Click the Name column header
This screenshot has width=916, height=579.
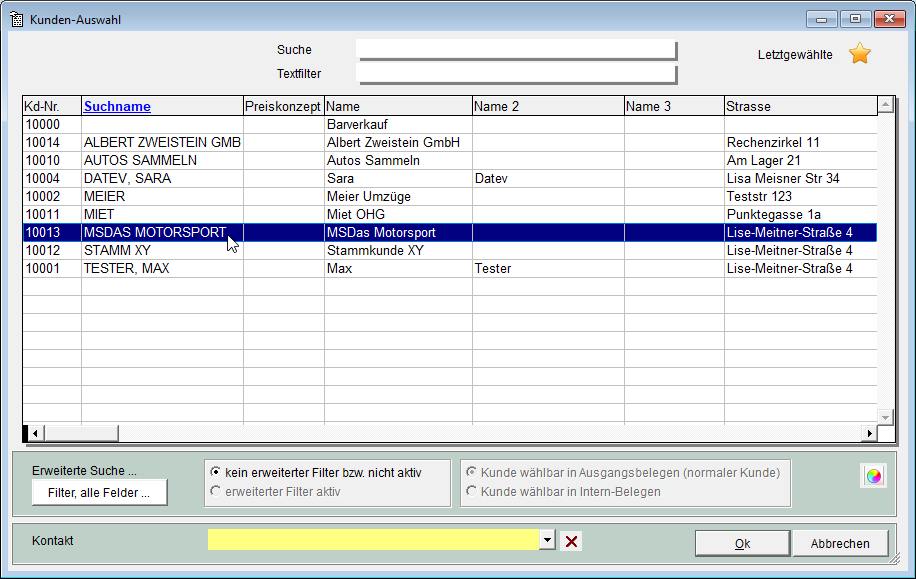click(x=398, y=106)
